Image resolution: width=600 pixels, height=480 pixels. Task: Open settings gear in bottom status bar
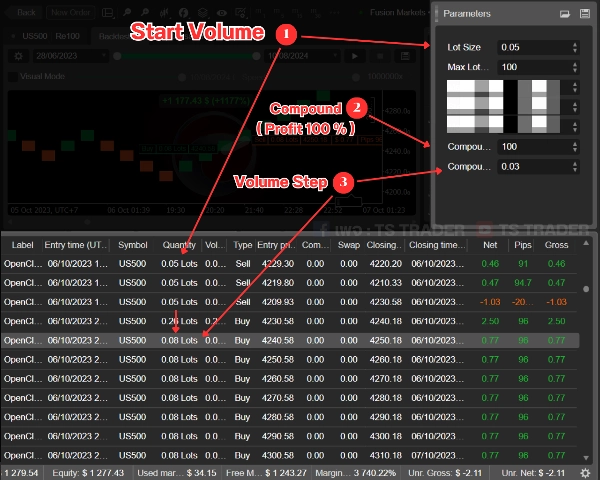(585, 472)
